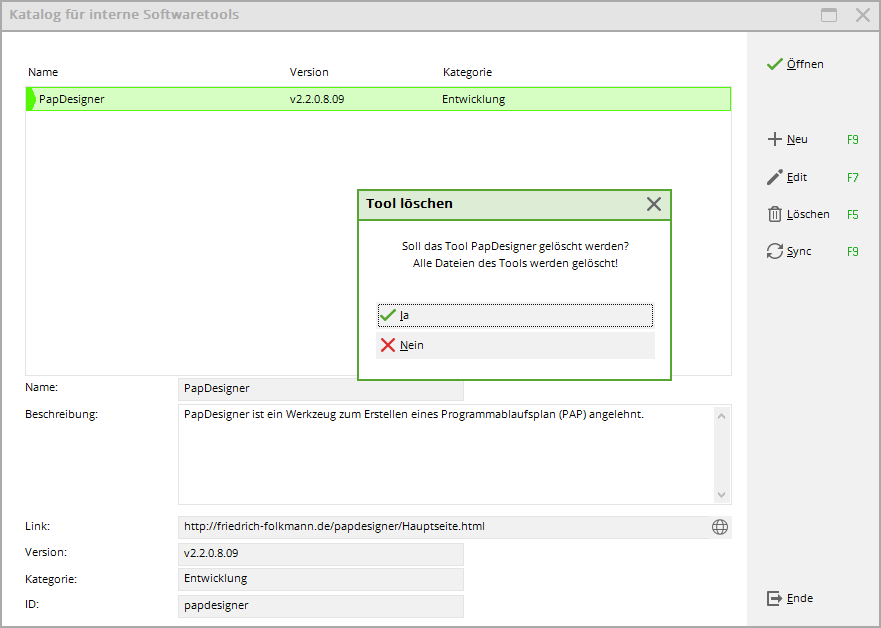Click the pencil icon for Edit
Image resolution: width=881 pixels, height=628 pixels.
click(x=774, y=177)
